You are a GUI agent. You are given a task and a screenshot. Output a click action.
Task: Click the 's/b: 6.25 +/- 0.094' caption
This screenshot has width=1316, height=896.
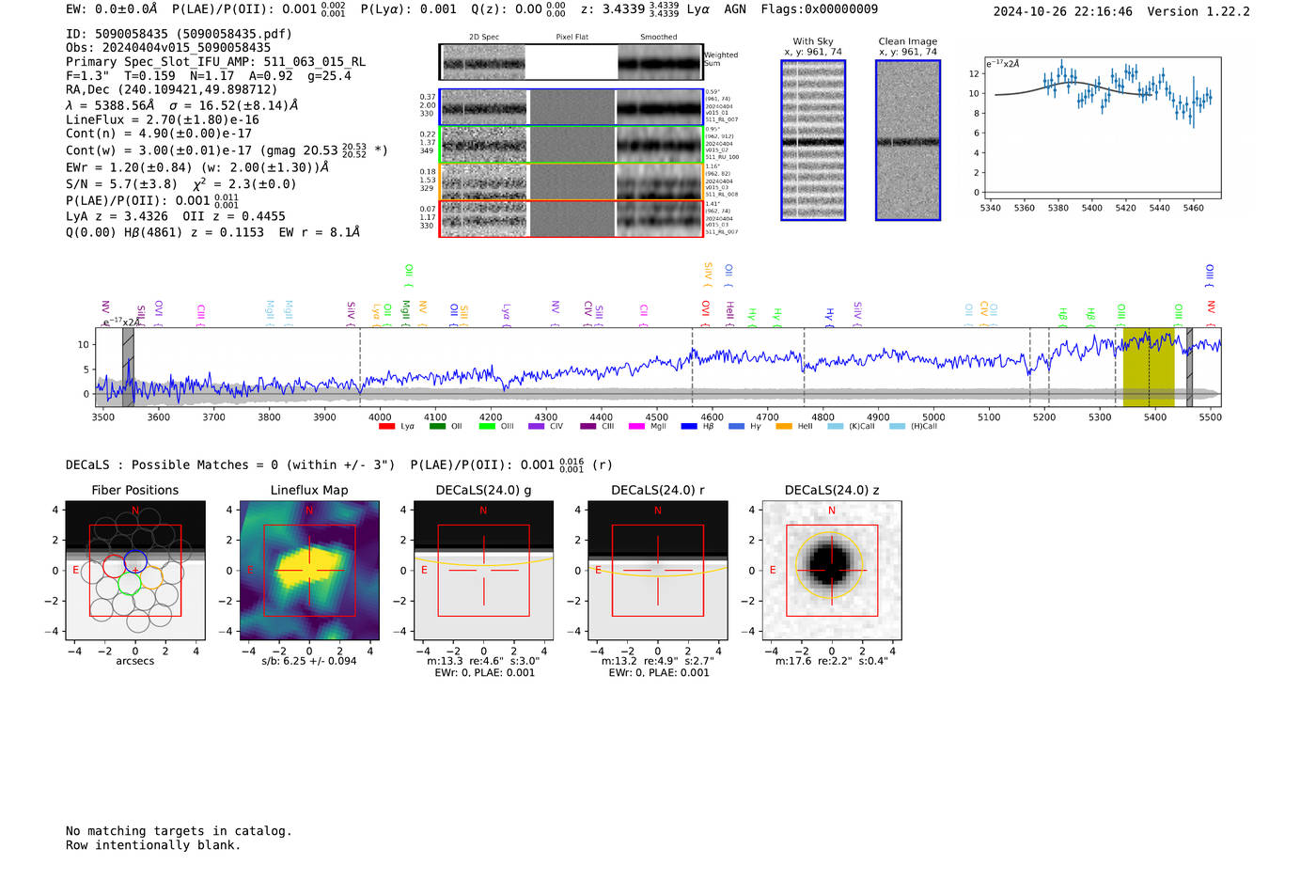[309, 661]
